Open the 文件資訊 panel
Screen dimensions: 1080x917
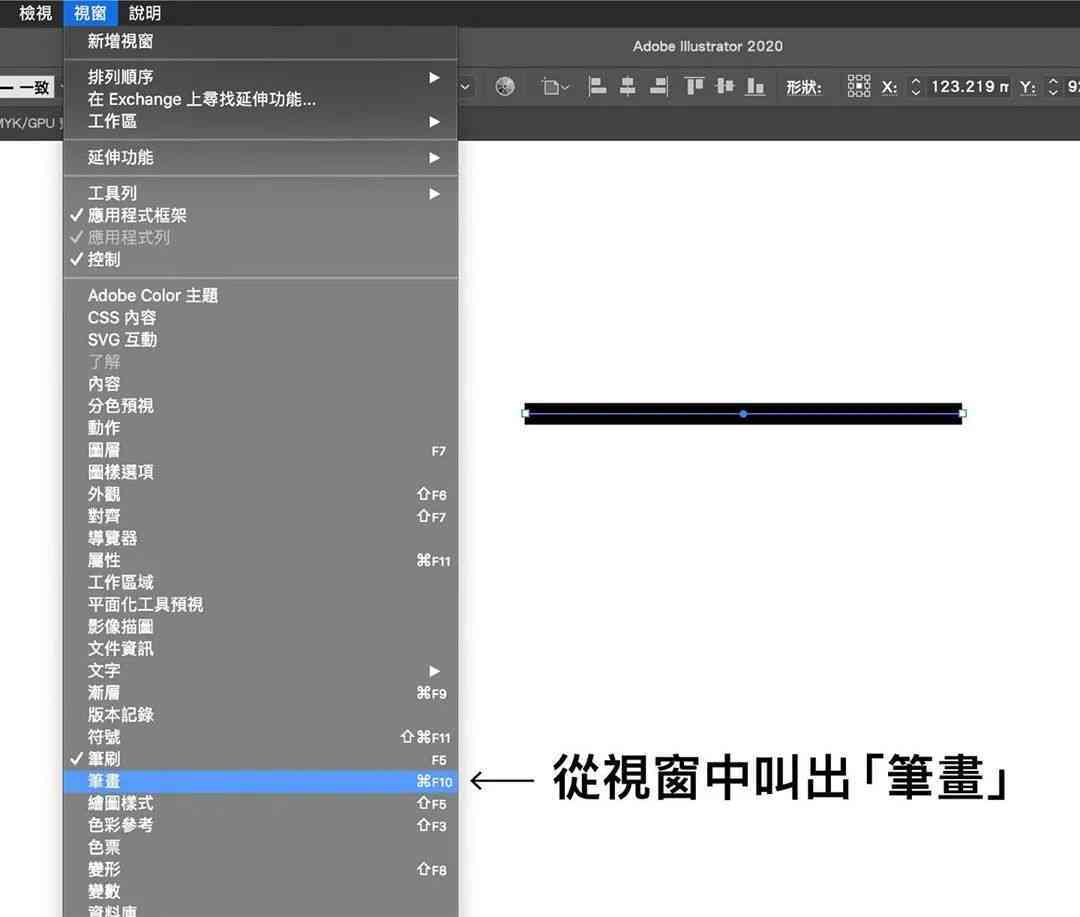260,649
